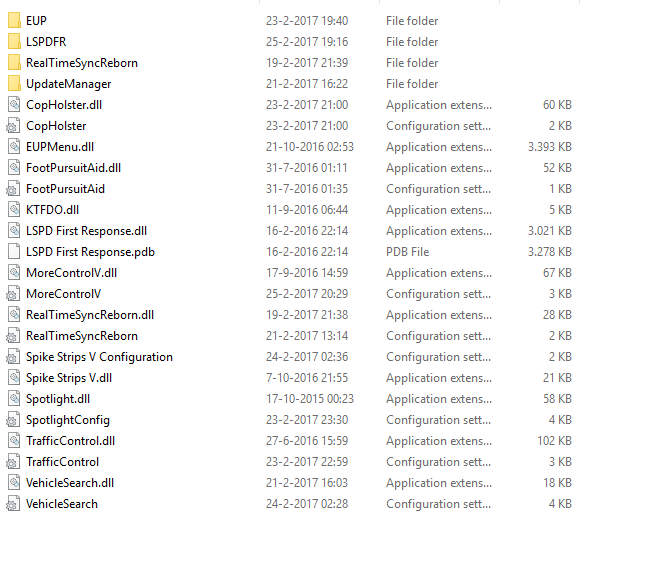Click the LSPDFR folder icon
The height and width of the screenshot is (574, 646).
point(14,42)
